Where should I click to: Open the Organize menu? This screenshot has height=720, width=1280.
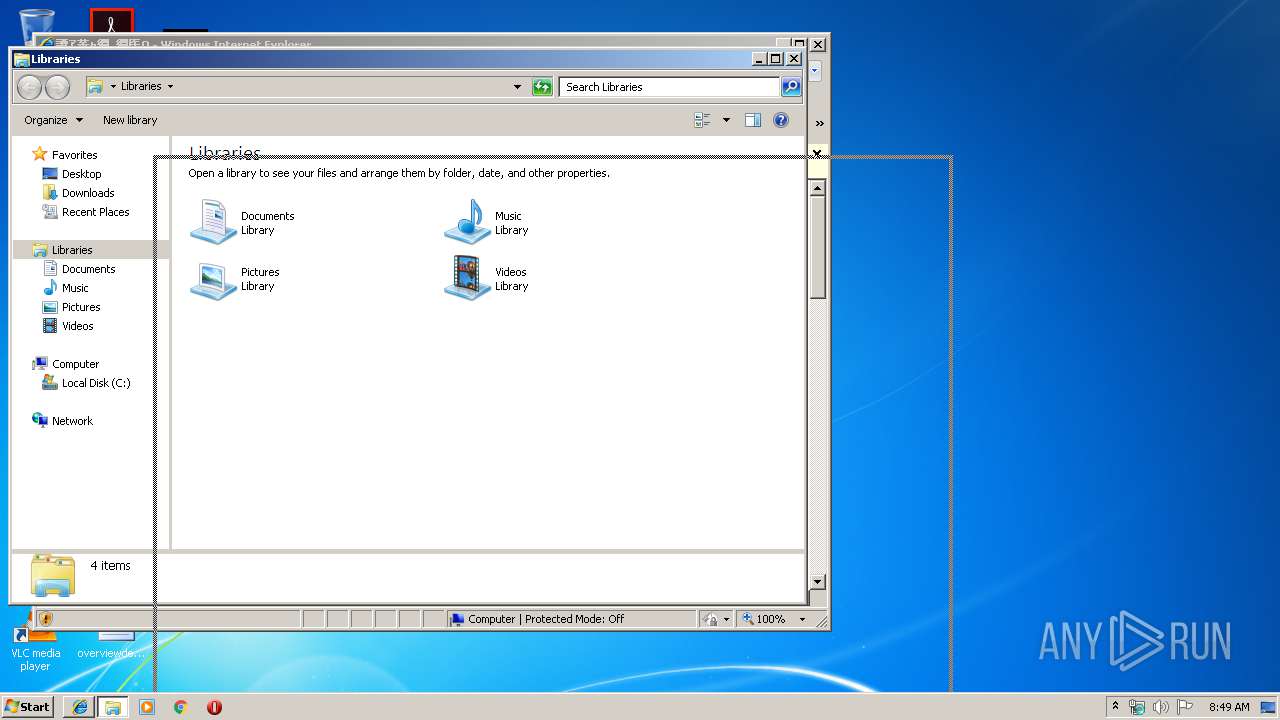pos(53,120)
